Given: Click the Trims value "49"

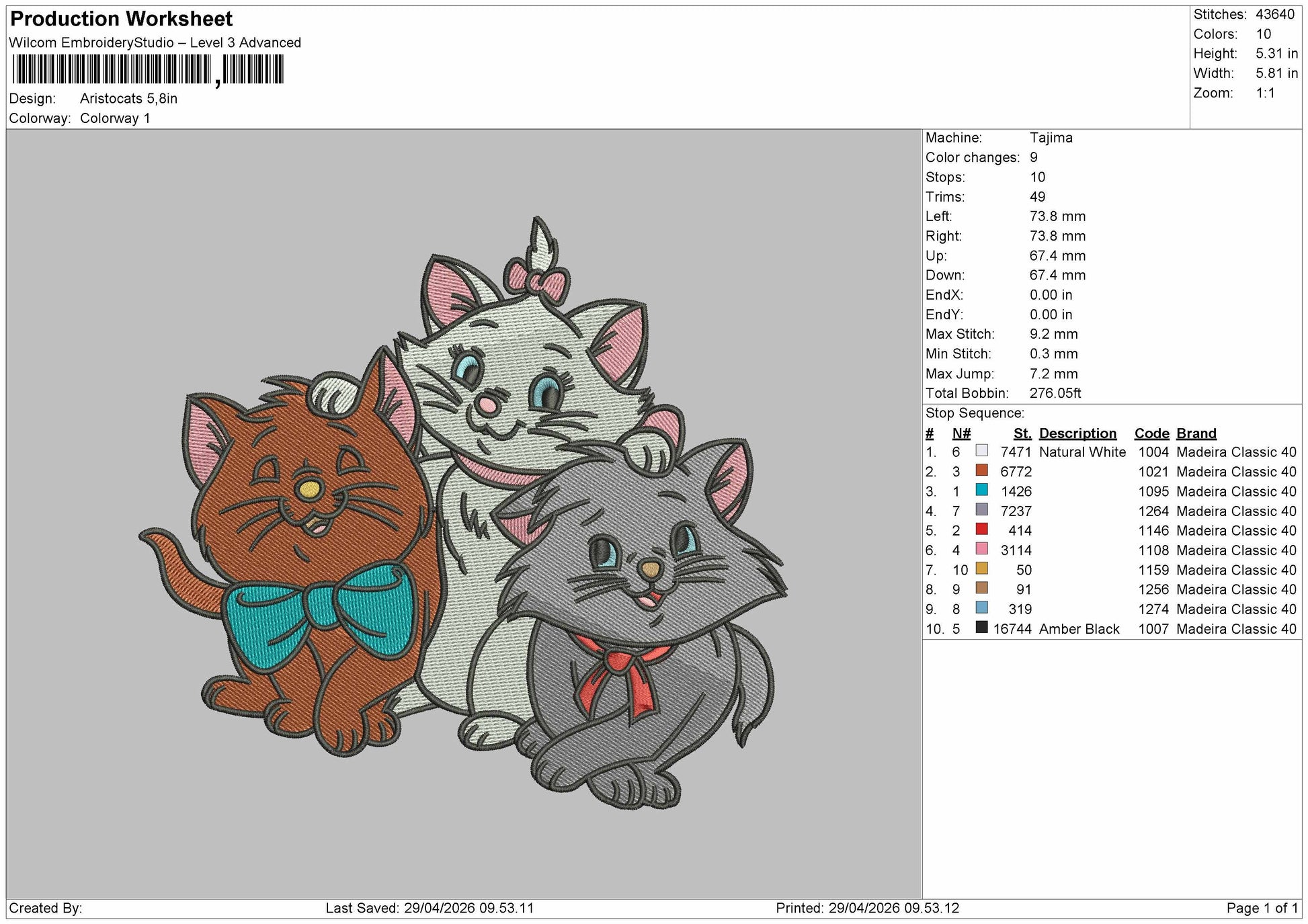Looking at the screenshot, I should pos(1038,197).
